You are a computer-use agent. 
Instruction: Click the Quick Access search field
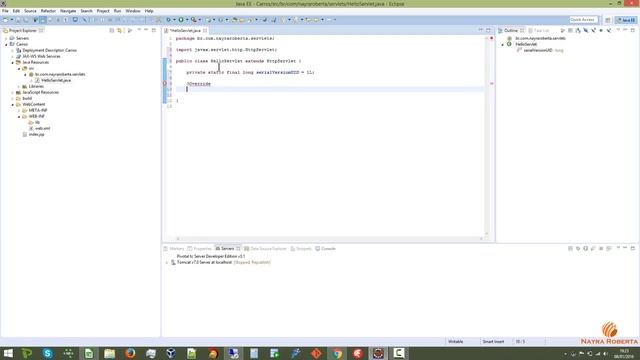(583, 20)
